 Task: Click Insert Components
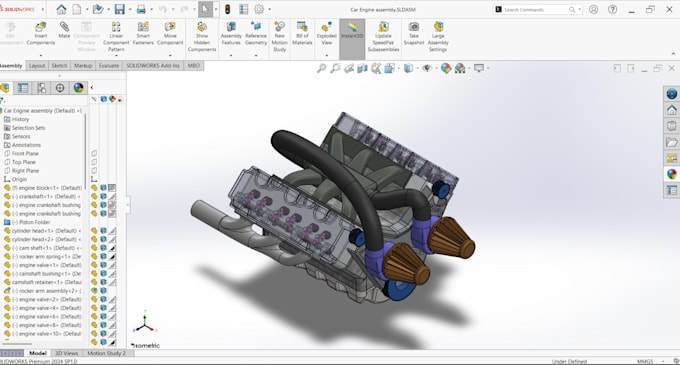(41, 34)
